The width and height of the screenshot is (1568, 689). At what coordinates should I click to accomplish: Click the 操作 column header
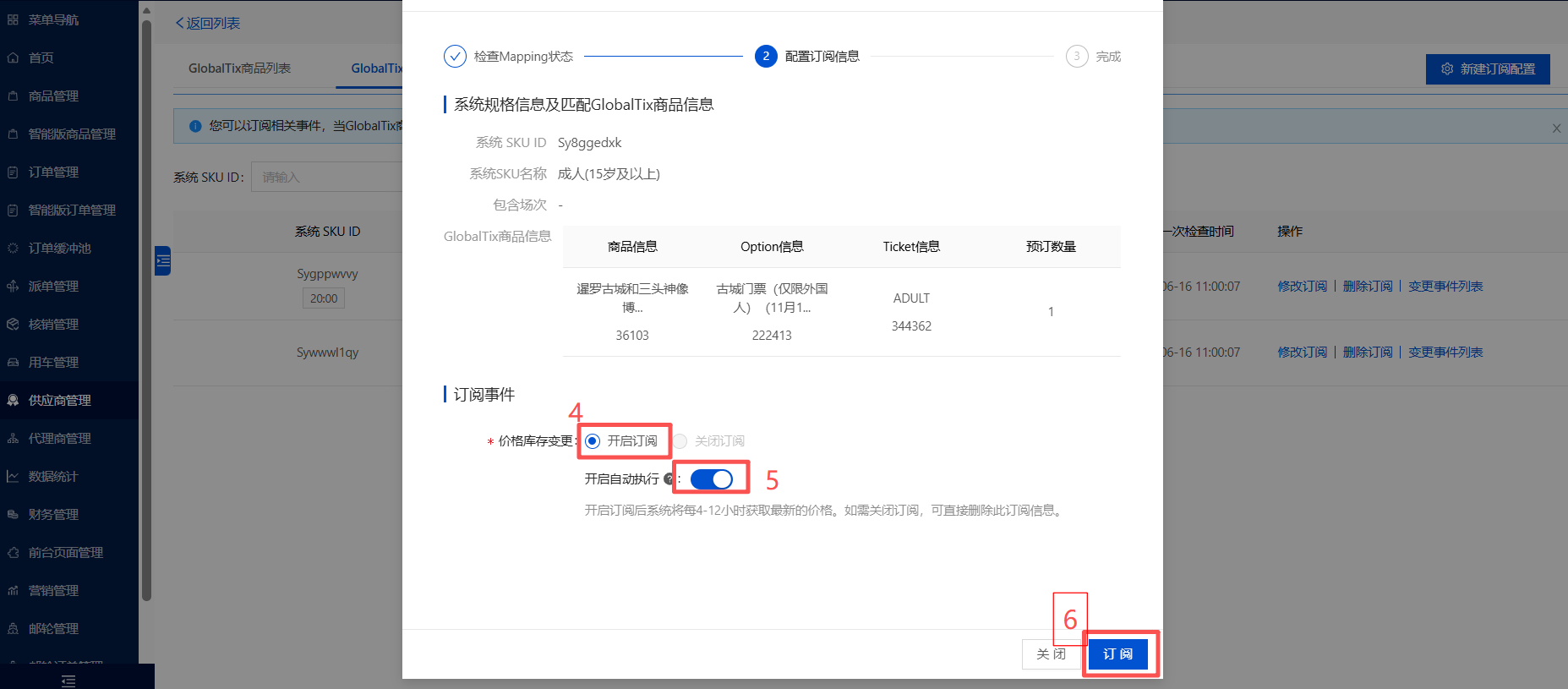1289,231
